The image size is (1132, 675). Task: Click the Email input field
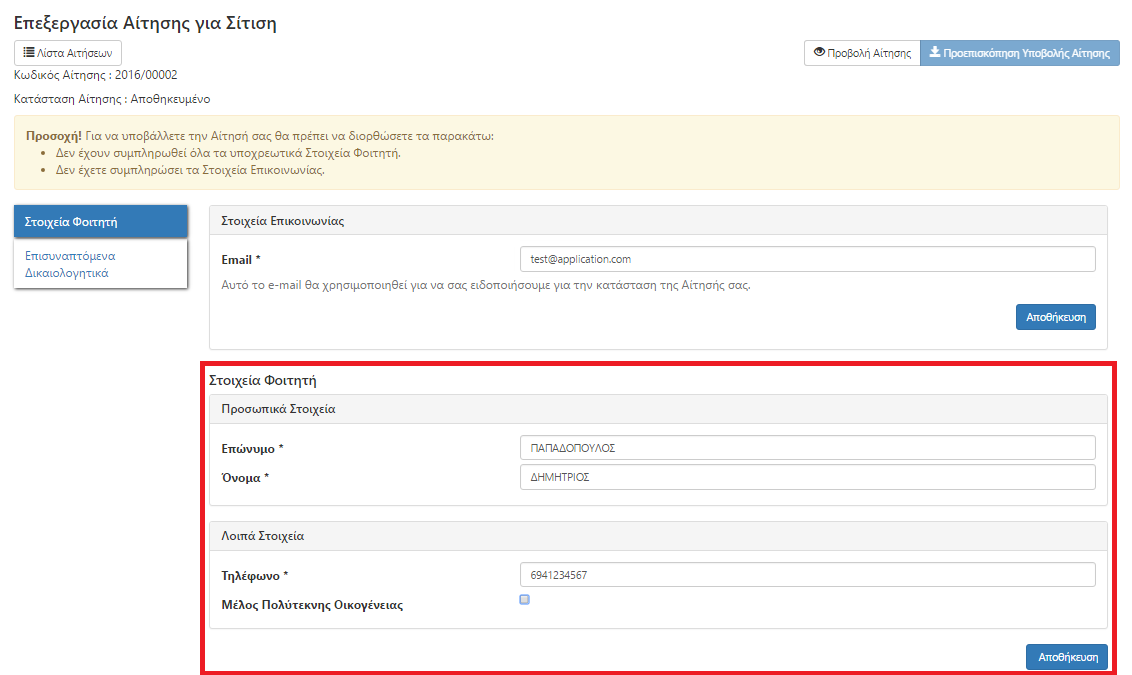point(807,259)
